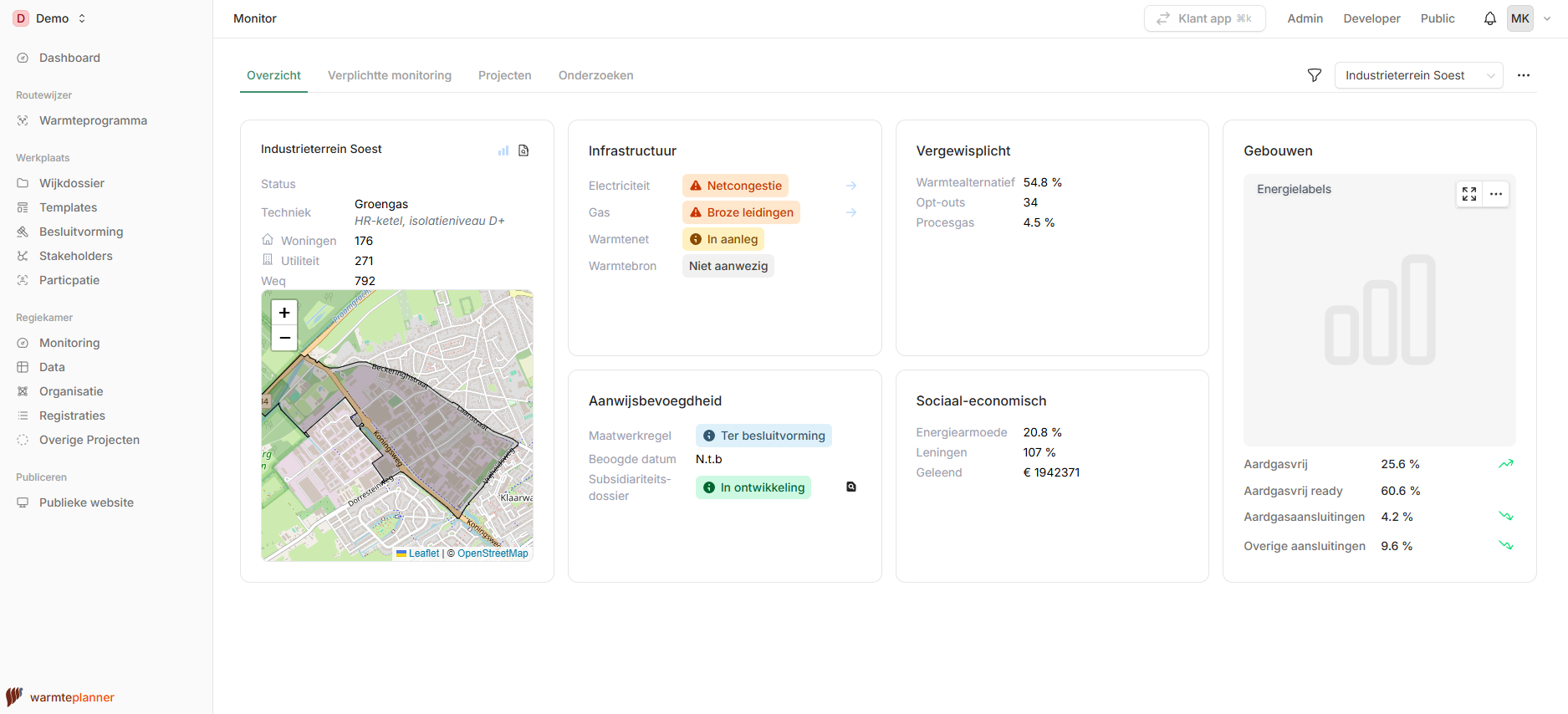
Task: Zoom out on the map
Action: point(284,338)
